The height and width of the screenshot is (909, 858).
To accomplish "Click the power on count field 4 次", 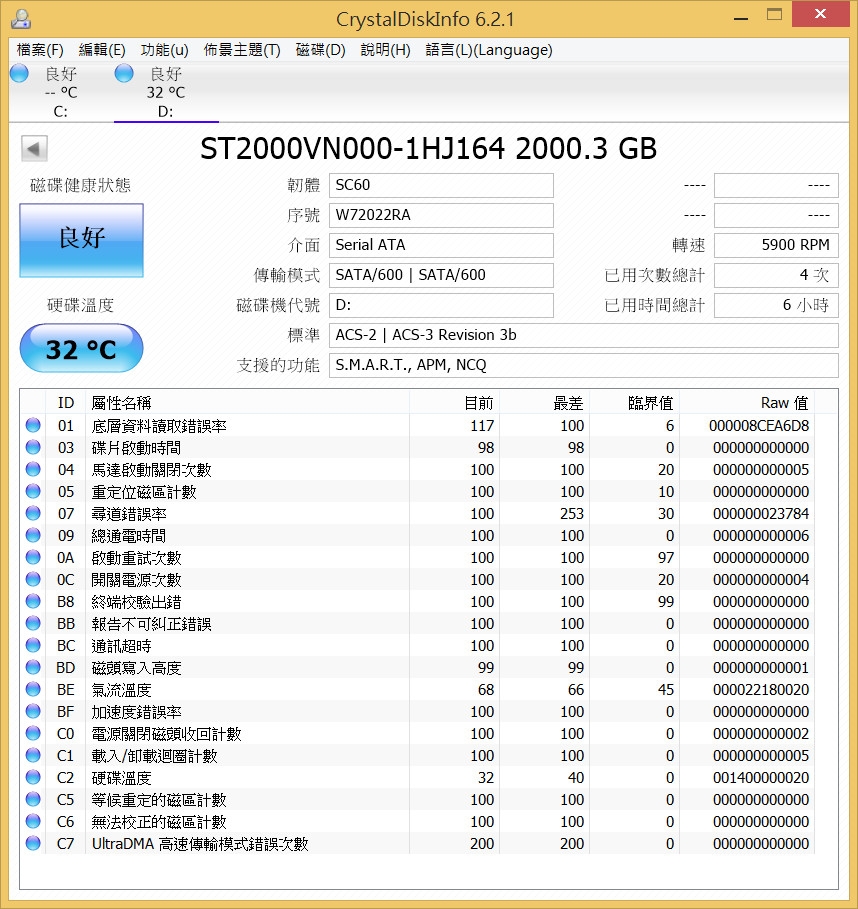I will point(776,275).
